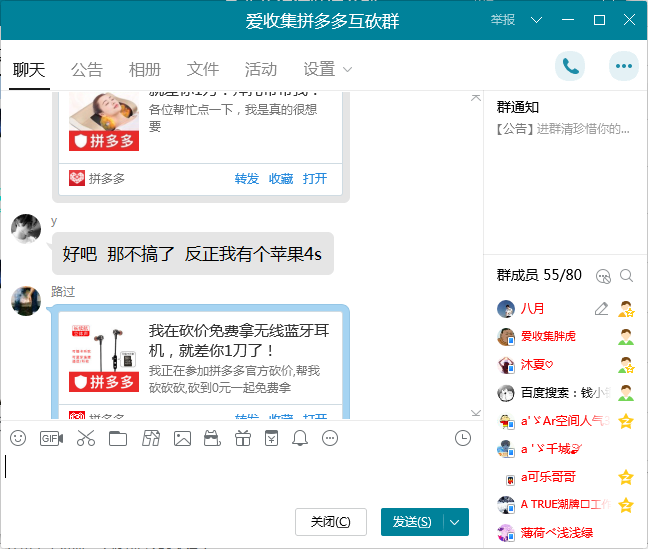Send a file via folder icon

tap(118, 438)
